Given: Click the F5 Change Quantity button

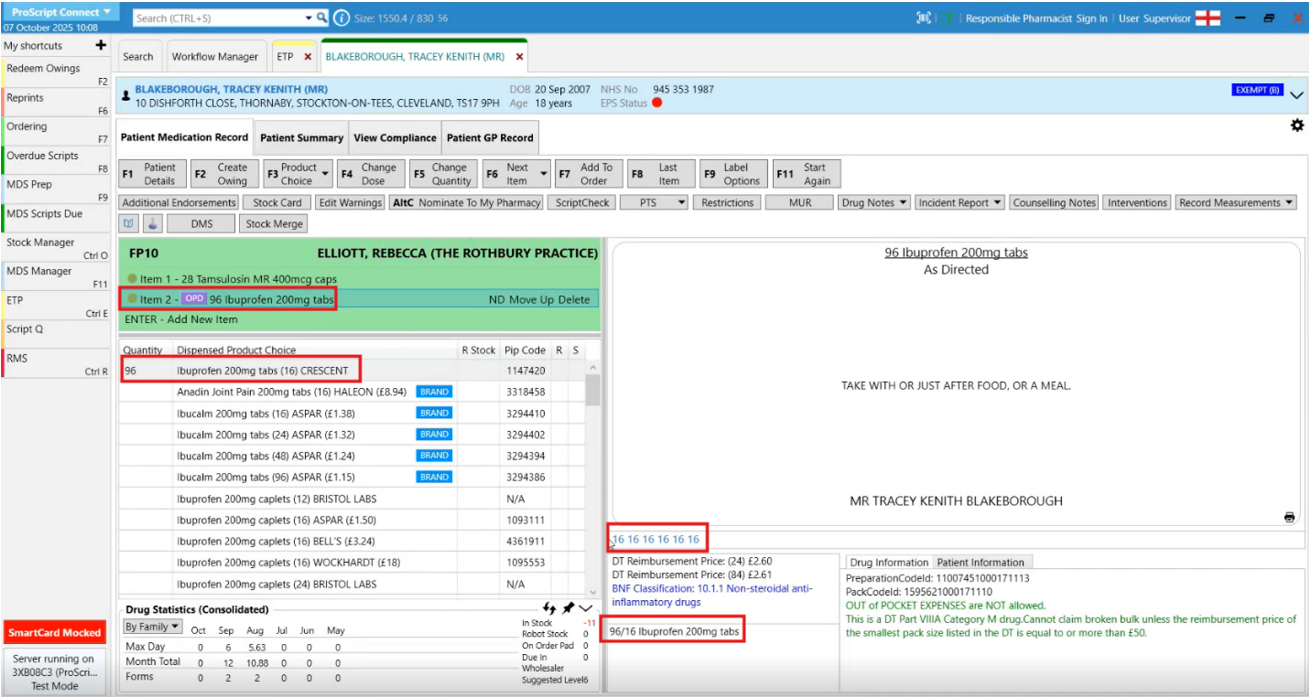Looking at the screenshot, I should 443,174.
